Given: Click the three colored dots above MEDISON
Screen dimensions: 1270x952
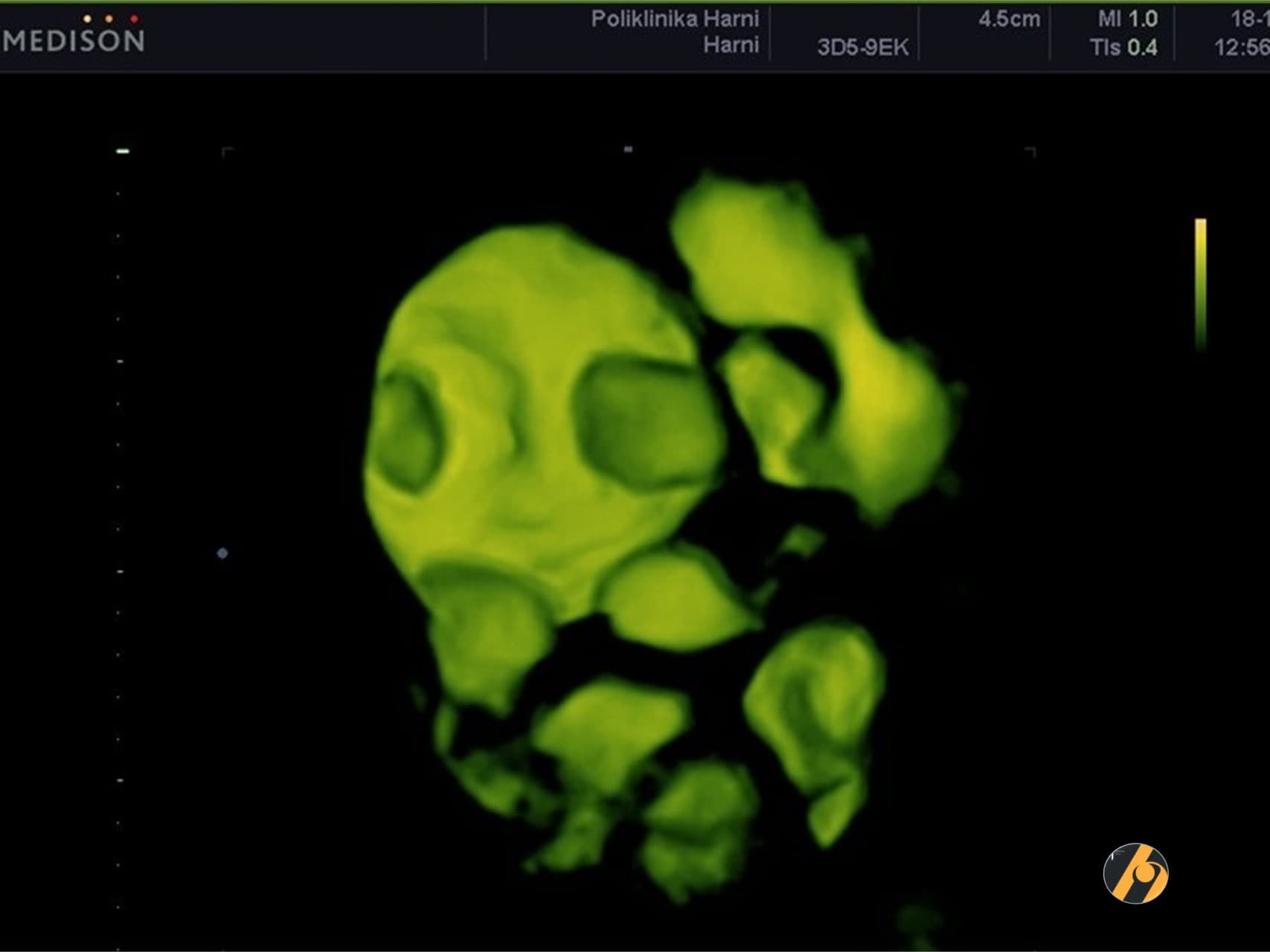Looking at the screenshot, I should pos(110,19).
